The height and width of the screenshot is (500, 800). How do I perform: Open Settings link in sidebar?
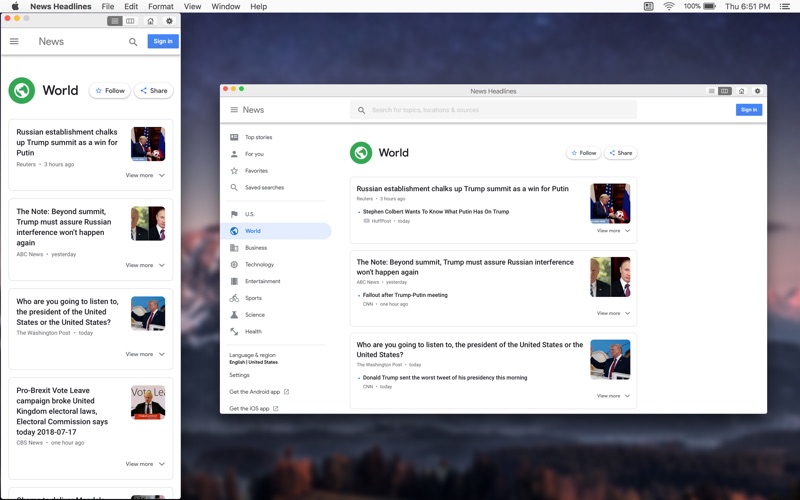[239, 375]
